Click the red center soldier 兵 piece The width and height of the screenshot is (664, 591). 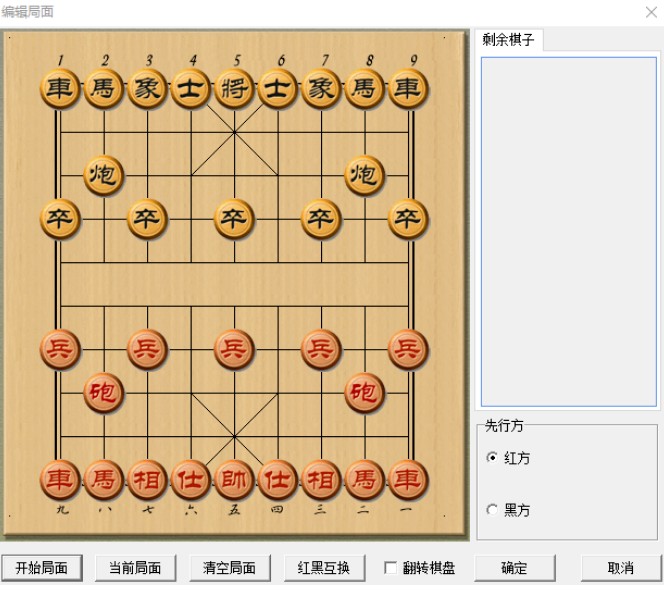(x=234, y=349)
